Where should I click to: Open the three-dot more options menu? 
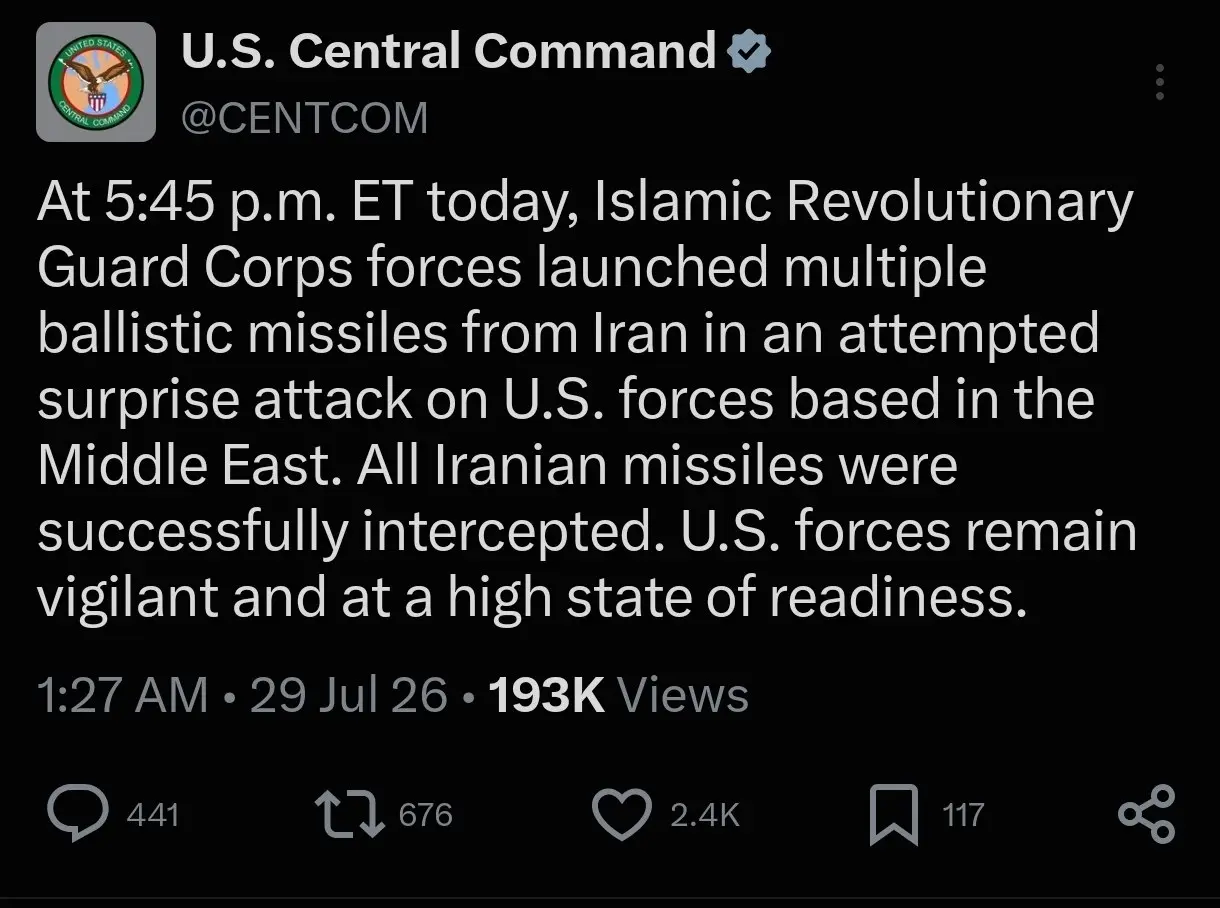pyautogui.click(x=1160, y=82)
